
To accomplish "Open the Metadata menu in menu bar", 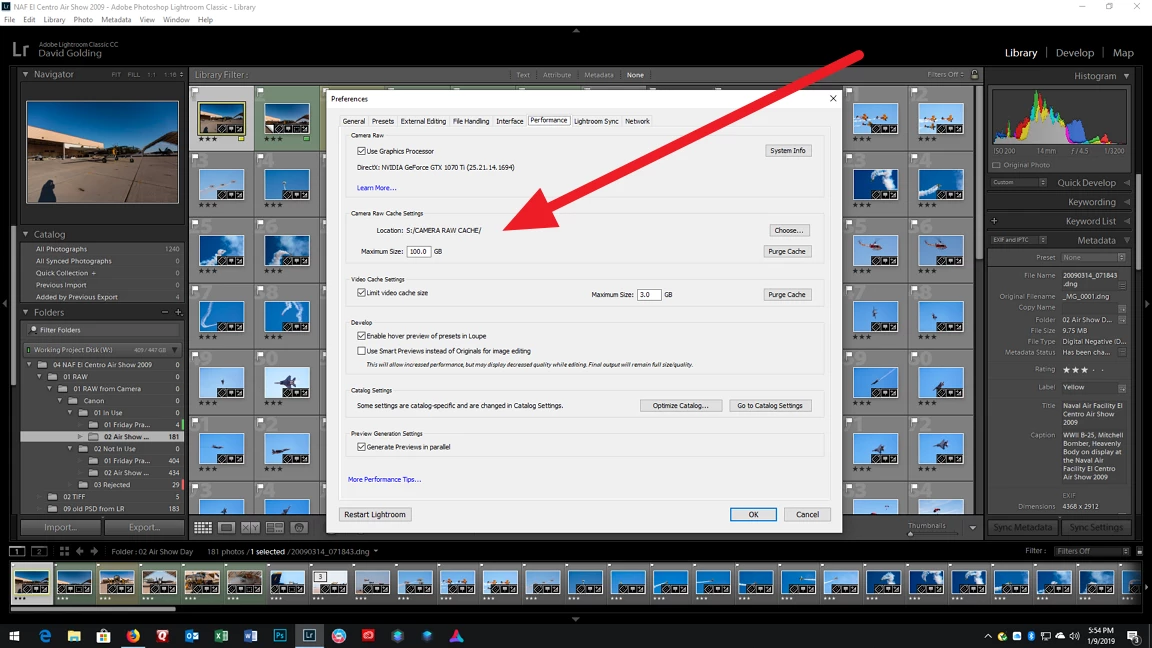I will pos(116,20).
